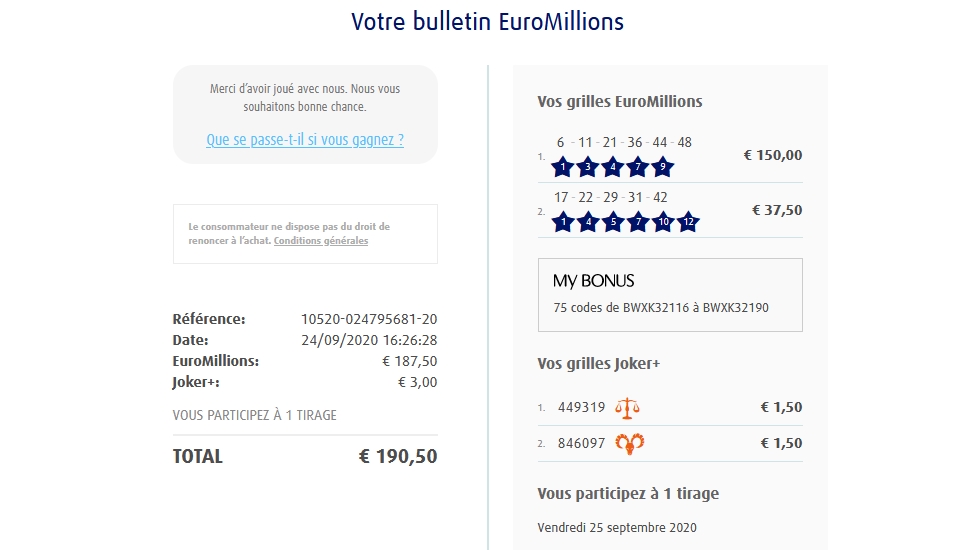Screen dimensions: 977x550
Task: Click the € 150,00 grid price
Action: click(773, 155)
